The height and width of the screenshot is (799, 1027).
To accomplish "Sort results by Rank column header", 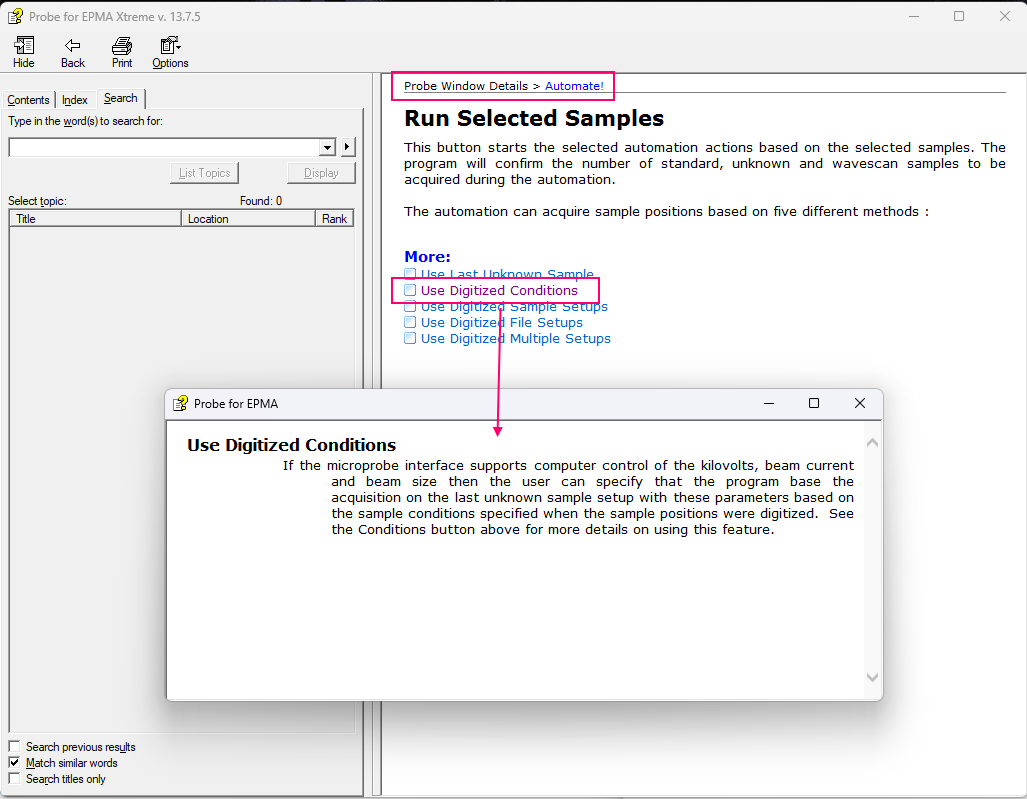I will pos(335,218).
